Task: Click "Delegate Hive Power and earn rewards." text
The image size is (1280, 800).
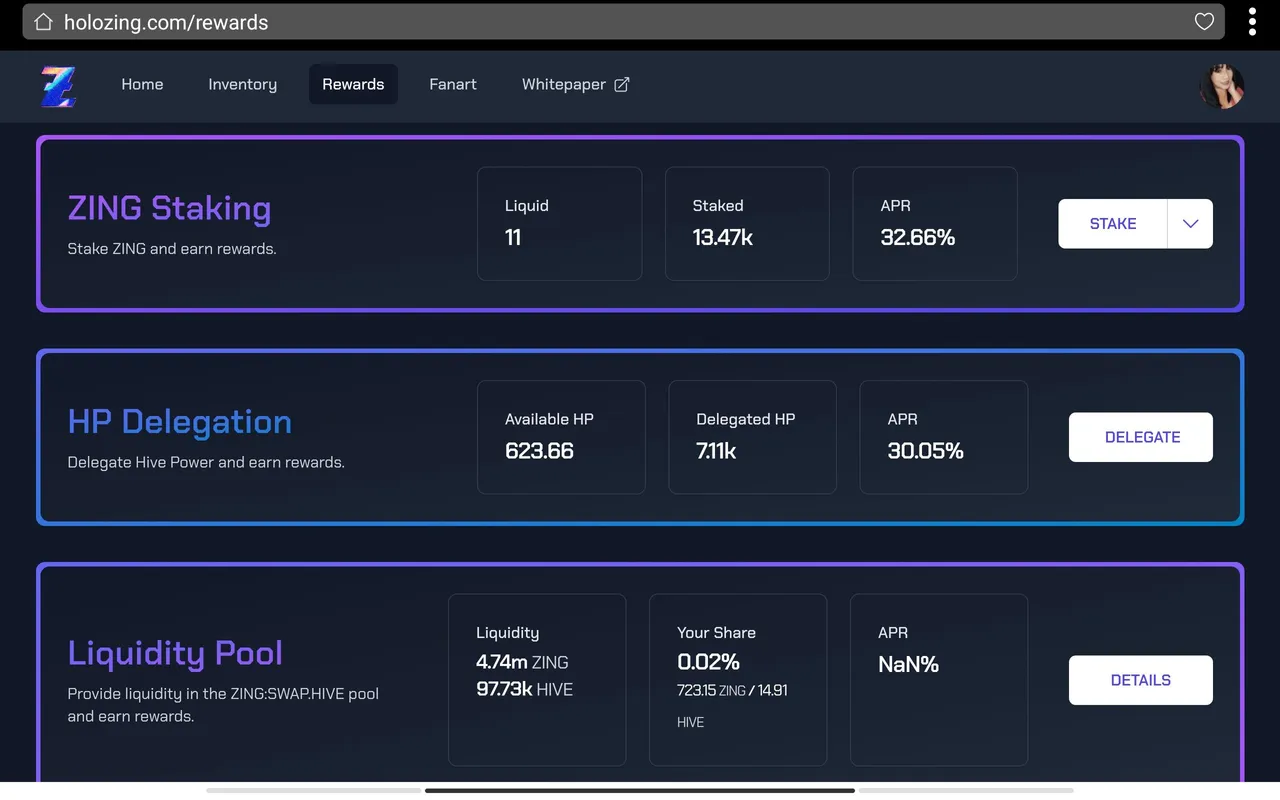Action: [x=206, y=462]
